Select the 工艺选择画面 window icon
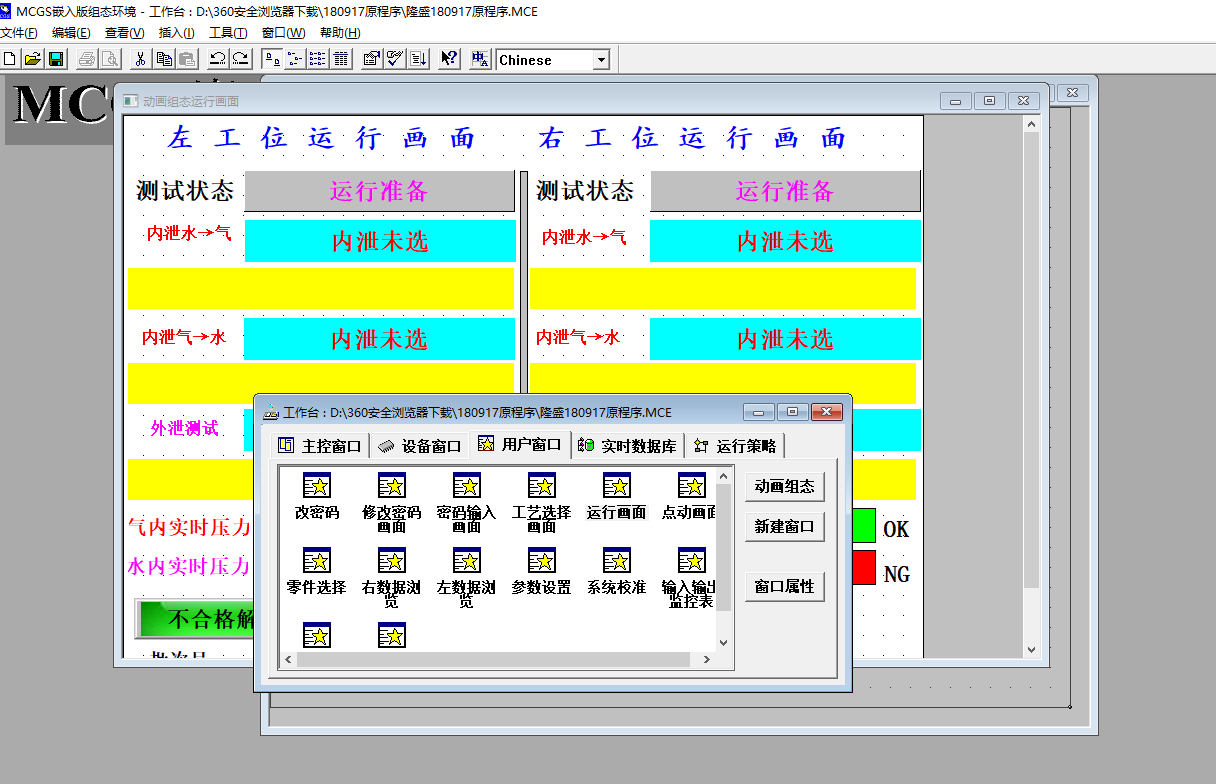Viewport: 1216px width, 784px height. (x=541, y=487)
